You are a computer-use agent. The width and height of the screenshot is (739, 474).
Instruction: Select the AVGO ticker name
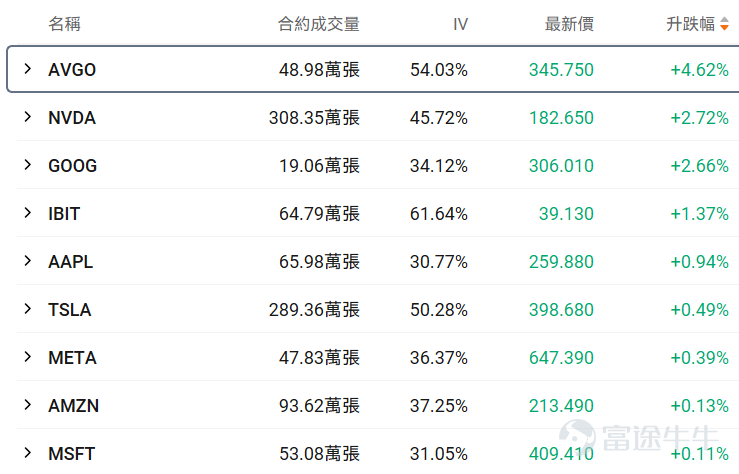(72, 70)
